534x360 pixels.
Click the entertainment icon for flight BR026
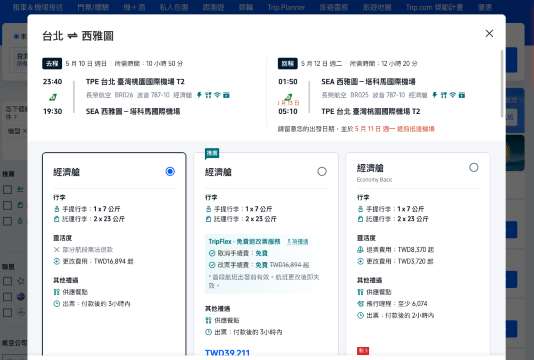(x=226, y=95)
